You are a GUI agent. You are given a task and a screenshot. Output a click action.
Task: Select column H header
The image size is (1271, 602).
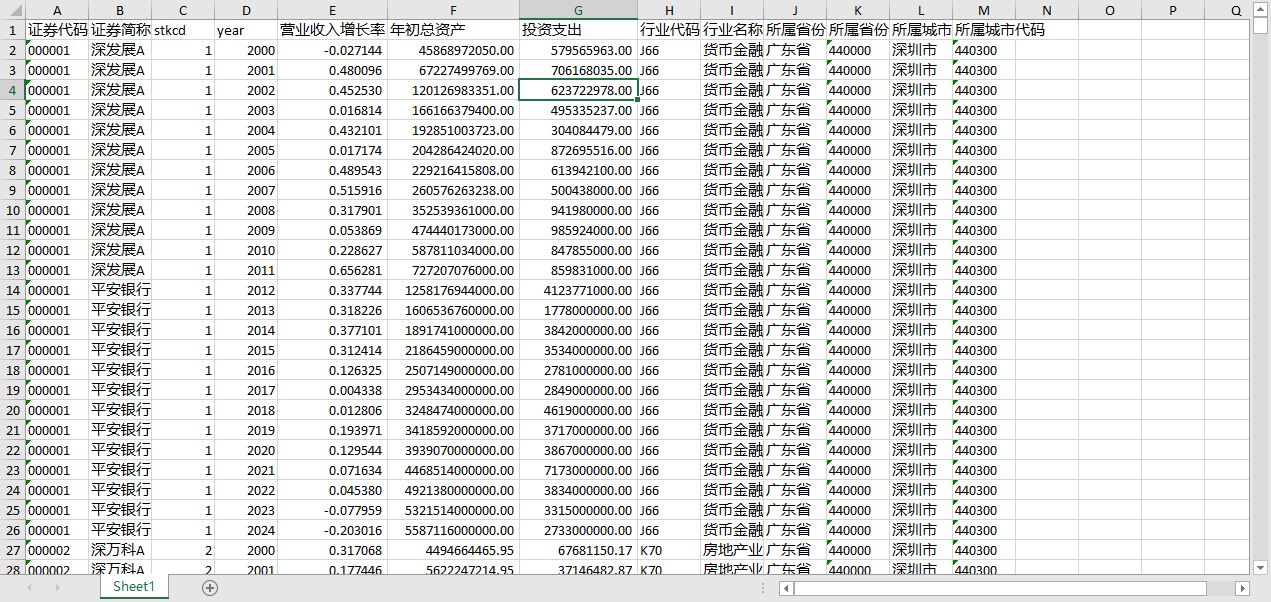pos(669,10)
